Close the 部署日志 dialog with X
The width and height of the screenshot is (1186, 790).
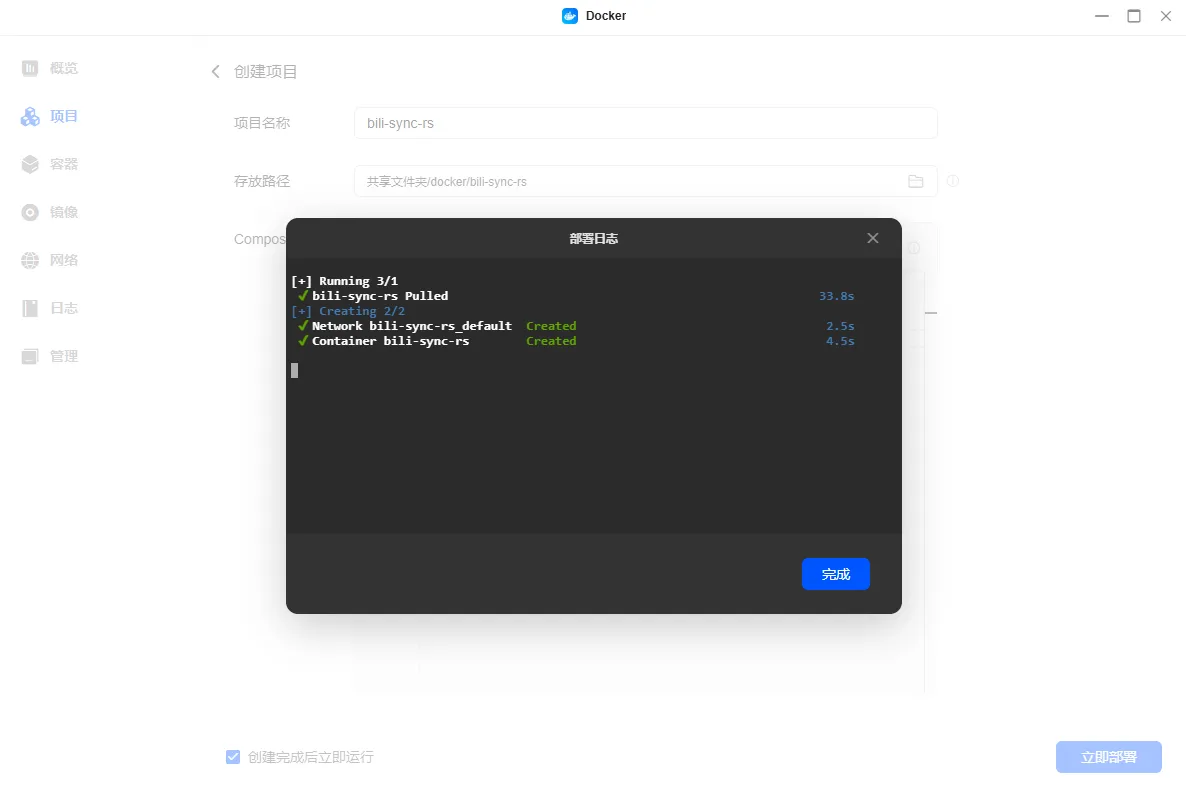coord(872,238)
